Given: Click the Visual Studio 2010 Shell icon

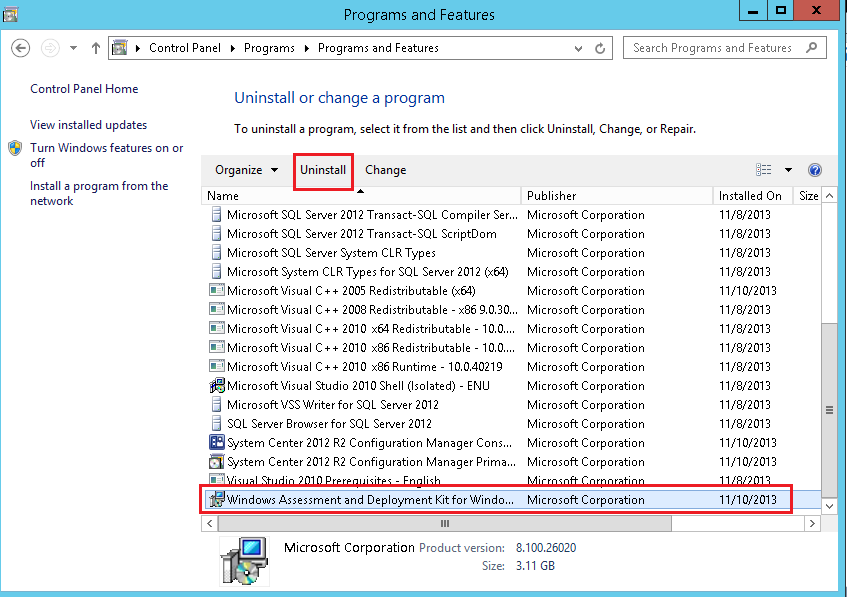Looking at the screenshot, I should coord(217,386).
